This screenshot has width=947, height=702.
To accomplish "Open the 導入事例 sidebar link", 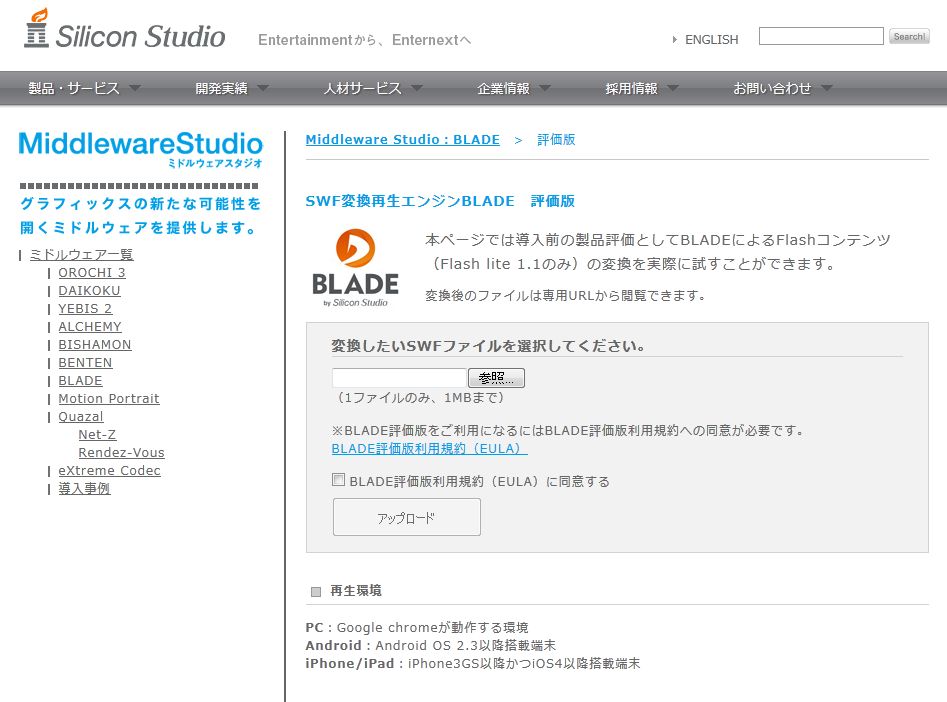I will 84,489.
